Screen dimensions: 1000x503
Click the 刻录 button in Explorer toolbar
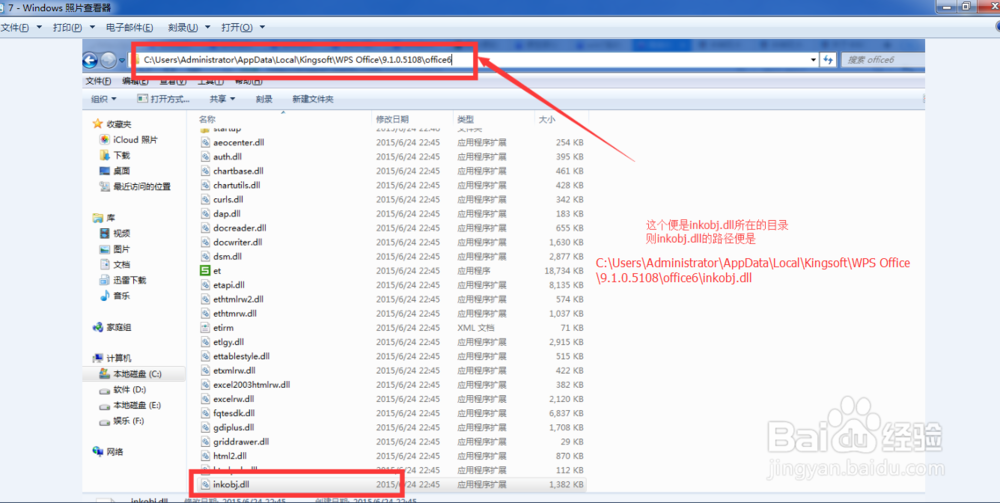[x=264, y=99]
